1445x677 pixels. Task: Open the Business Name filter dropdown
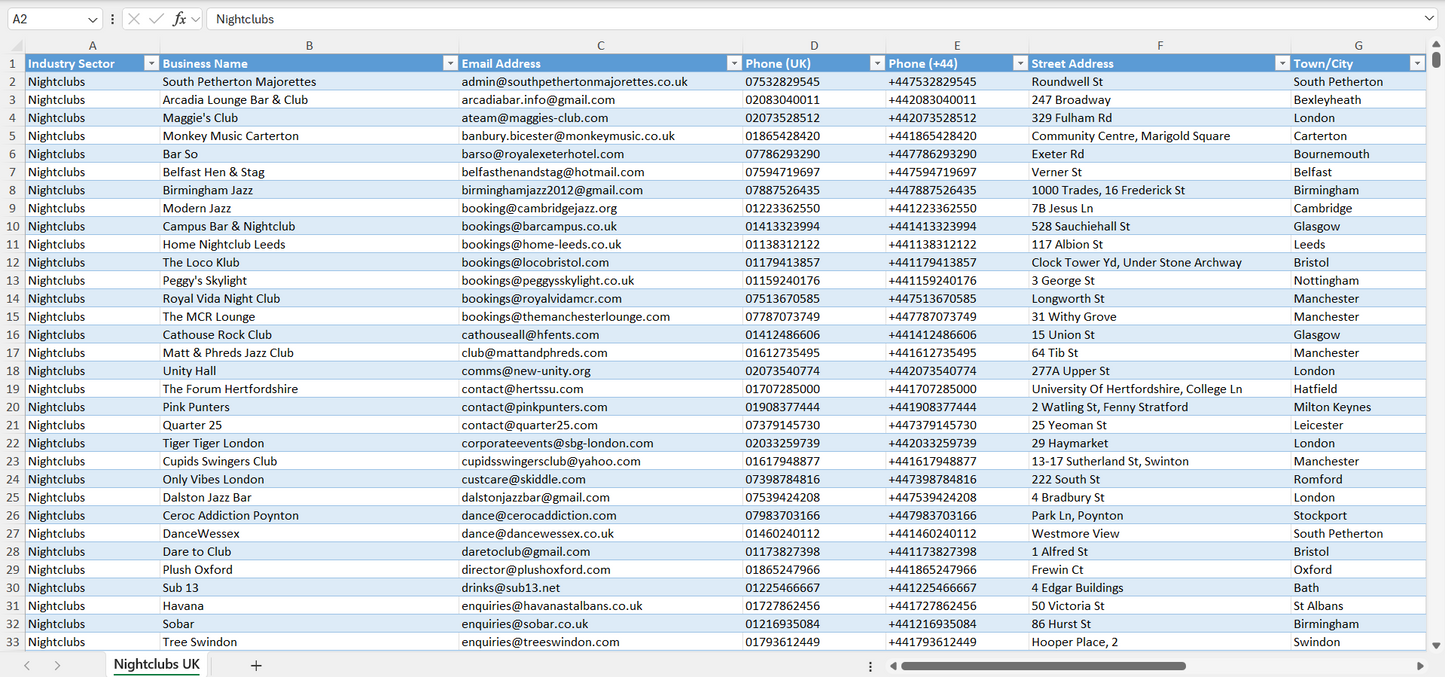click(x=450, y=63)
